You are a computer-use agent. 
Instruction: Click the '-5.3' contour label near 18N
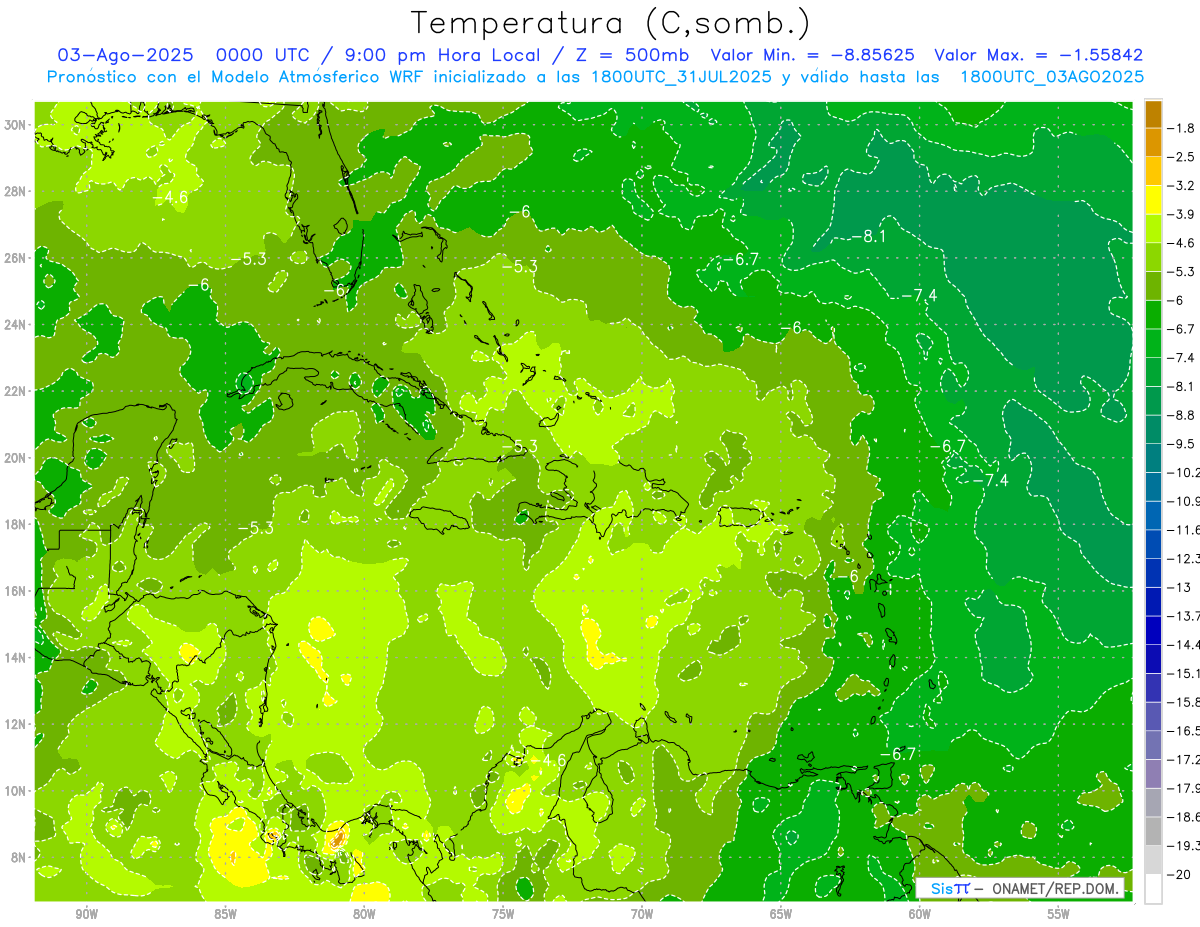click(255, 527)
